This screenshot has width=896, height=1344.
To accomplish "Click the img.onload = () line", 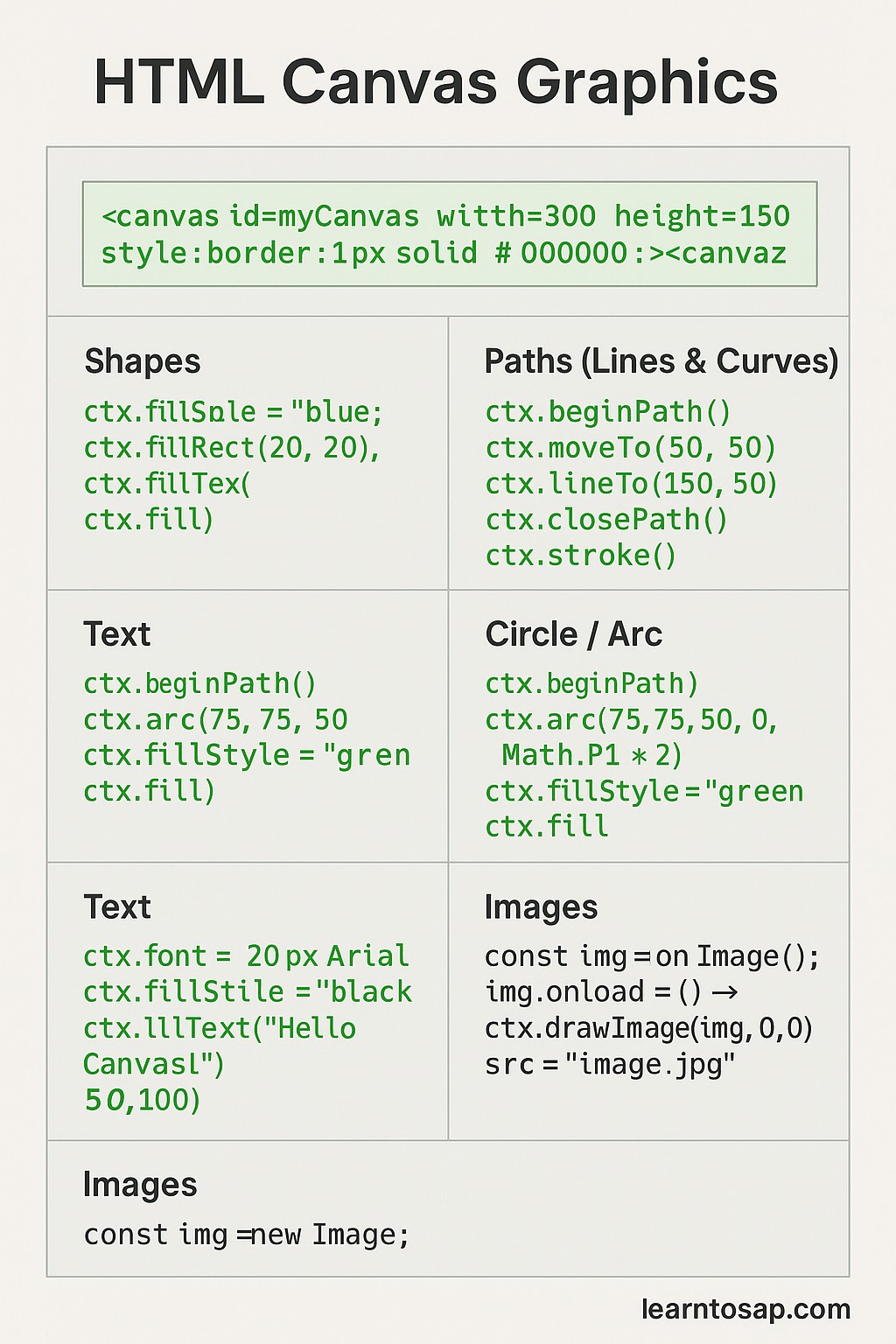I will point(612,992).
